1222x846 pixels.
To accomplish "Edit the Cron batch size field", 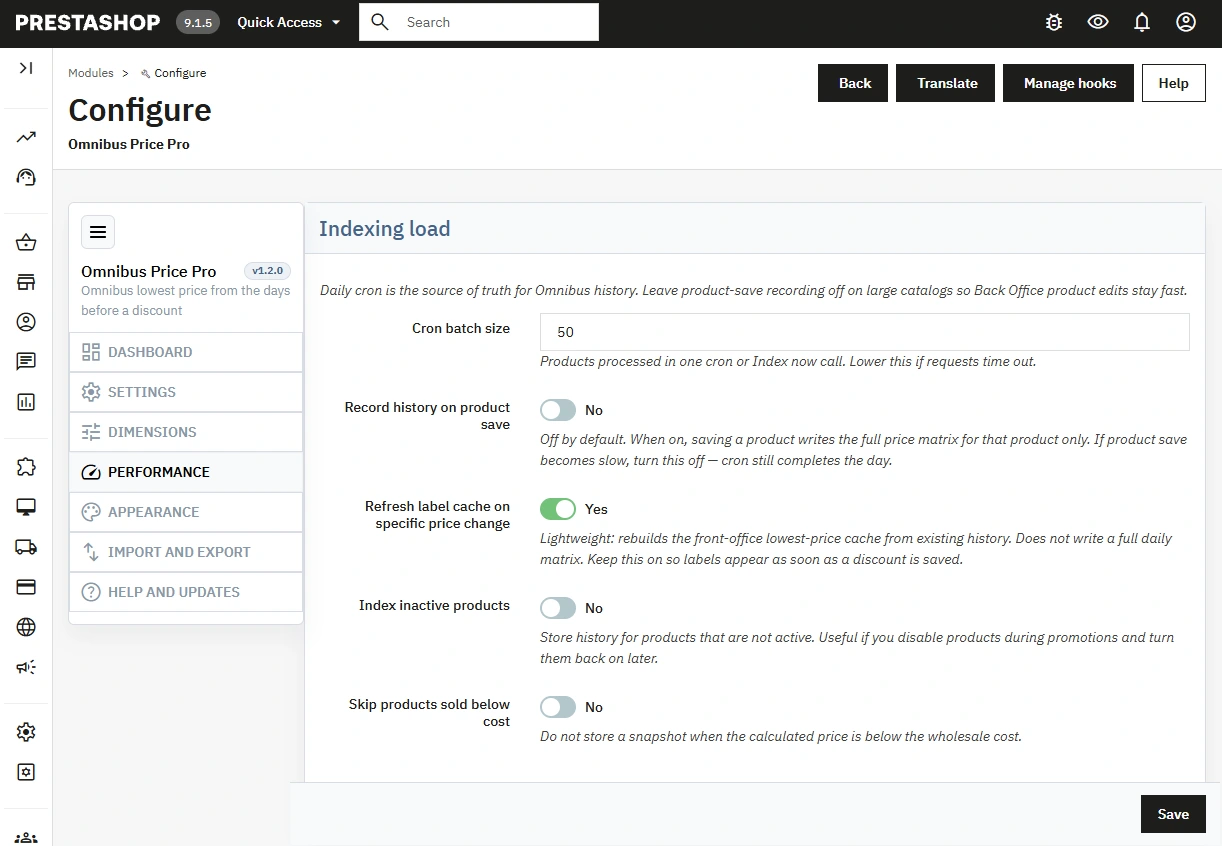I will click(865, 332).
